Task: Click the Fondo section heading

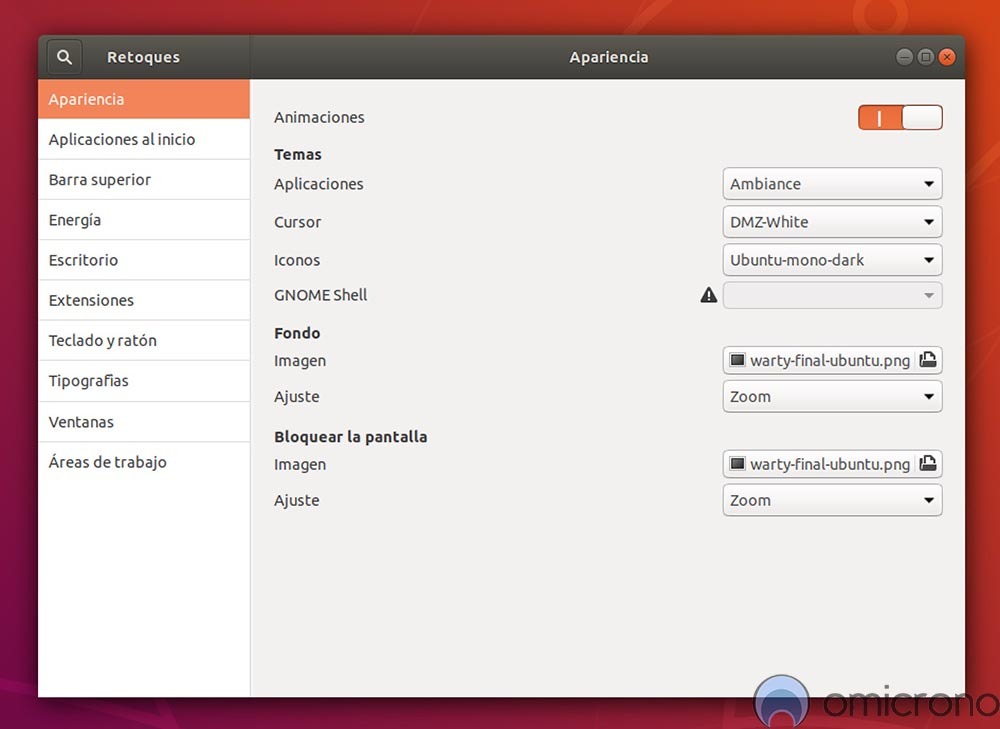Action: point(297,333)
